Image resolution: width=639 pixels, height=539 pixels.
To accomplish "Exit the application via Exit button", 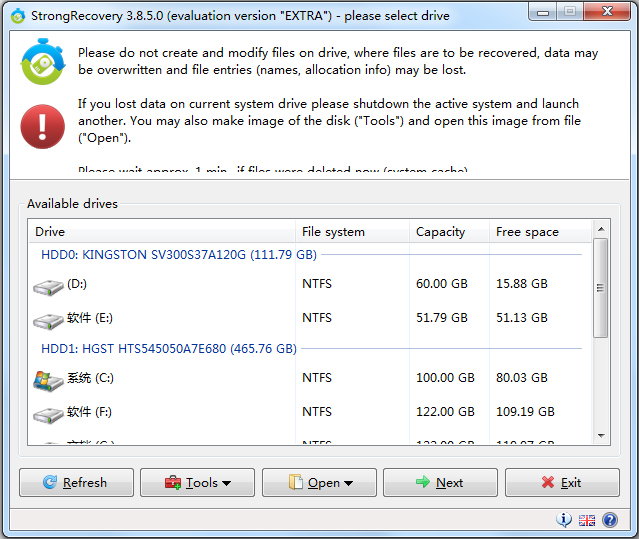I will [x=561, y=483].
